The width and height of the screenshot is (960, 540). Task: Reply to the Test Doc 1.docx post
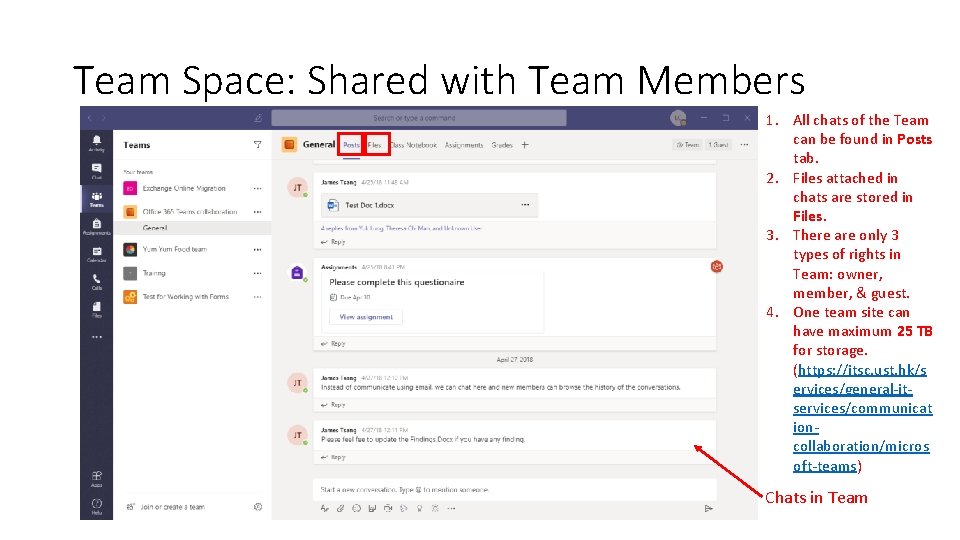pos(334,242)
